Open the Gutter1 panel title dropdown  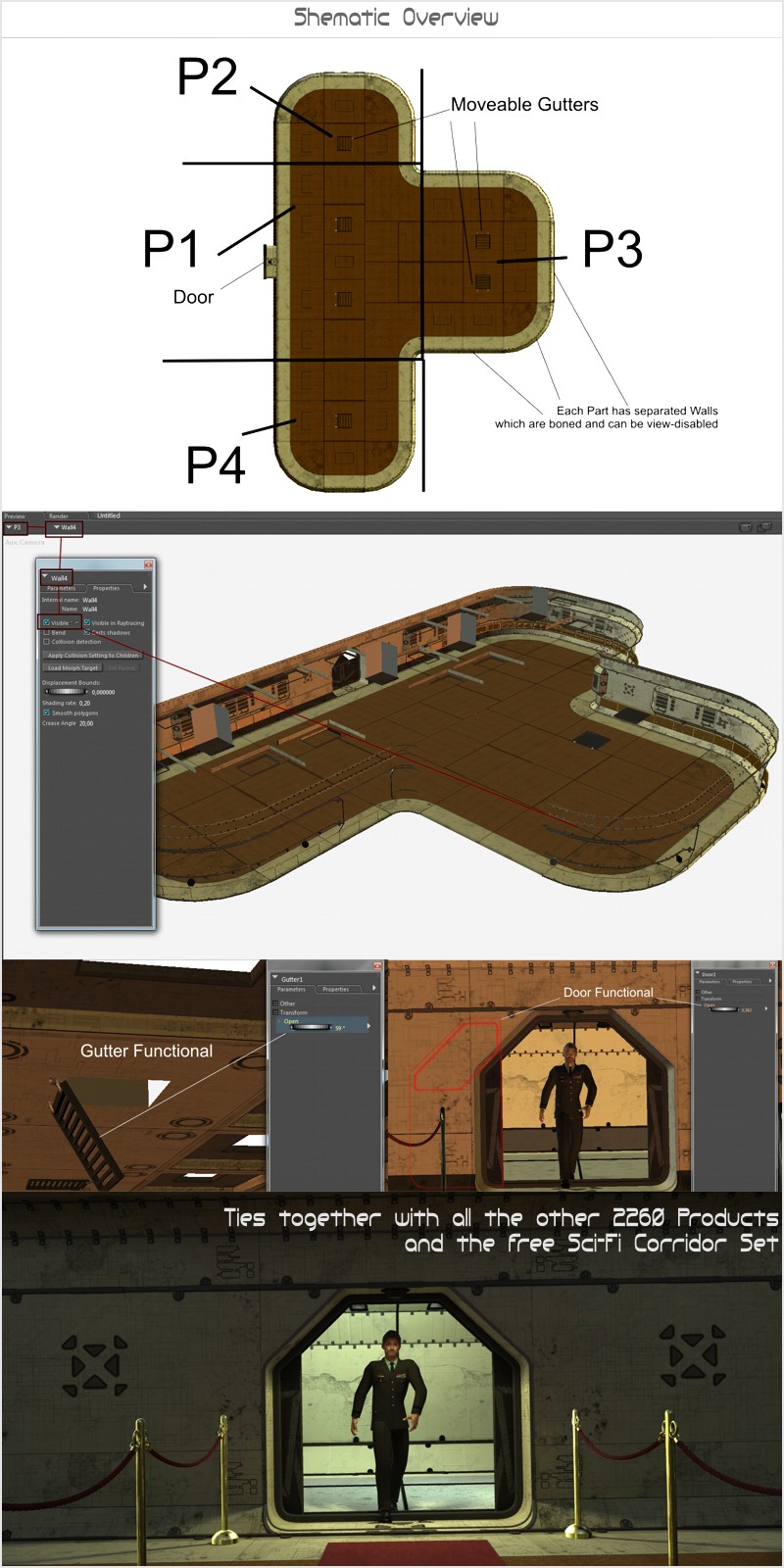275,977
